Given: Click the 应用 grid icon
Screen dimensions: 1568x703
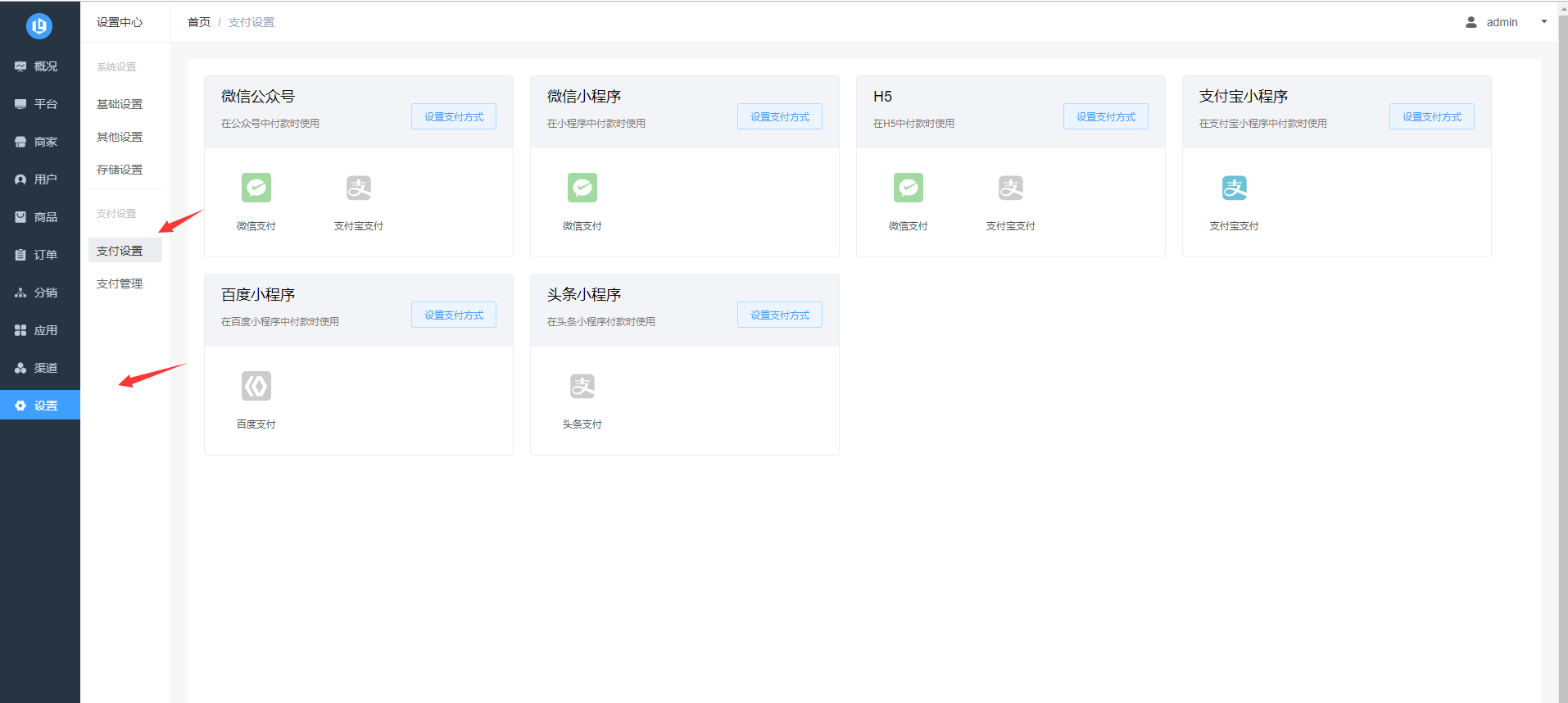Looking at the screenshot, I should coord(20,330).
